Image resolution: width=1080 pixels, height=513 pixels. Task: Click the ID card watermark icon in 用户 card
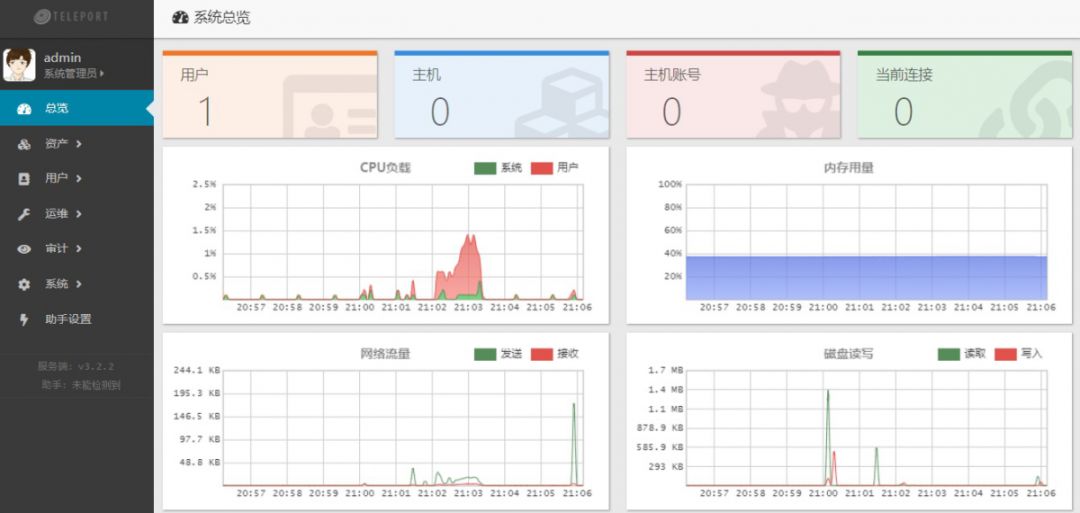(x=331, y=107)
